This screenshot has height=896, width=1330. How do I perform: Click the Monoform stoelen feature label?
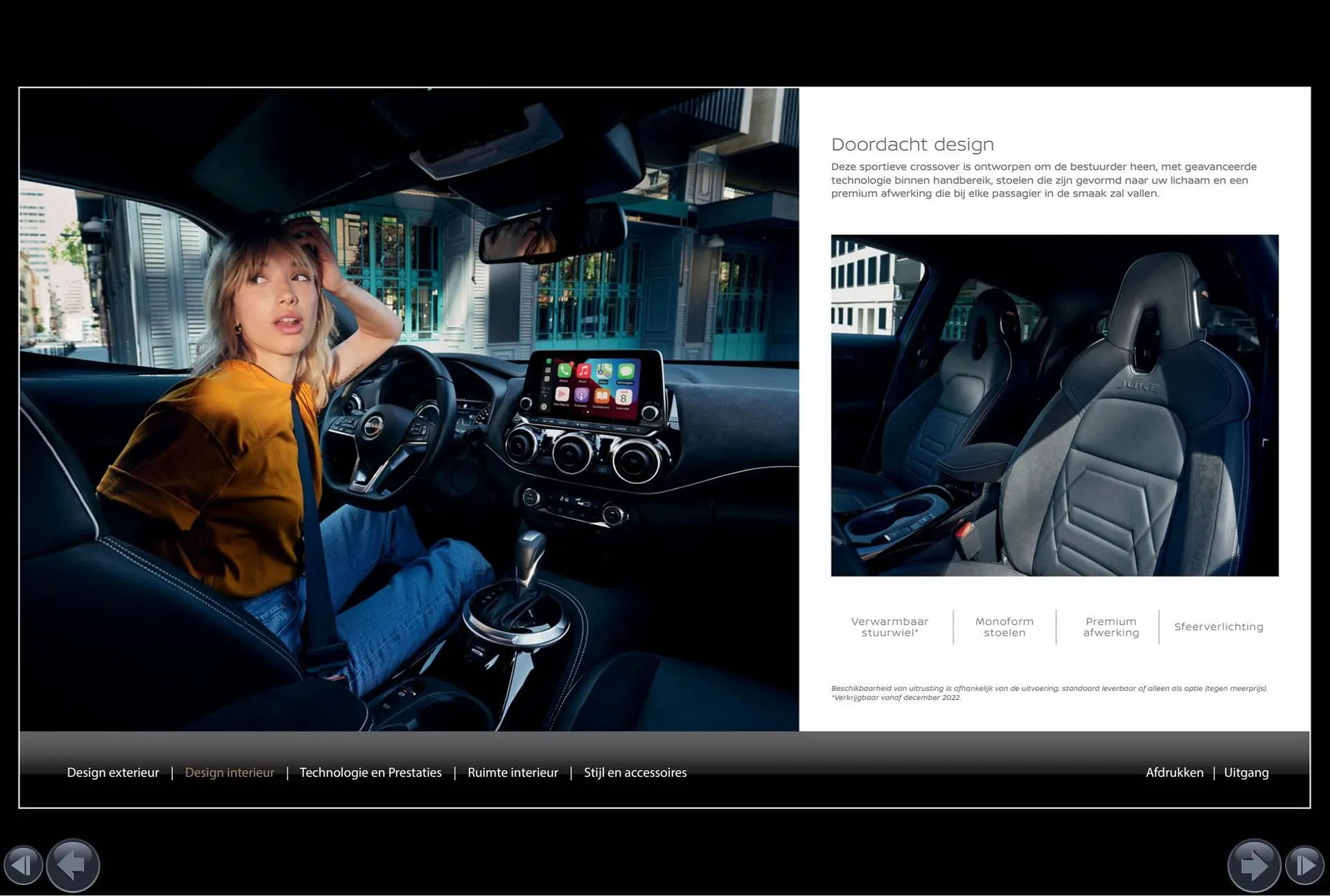(1004, 627)
